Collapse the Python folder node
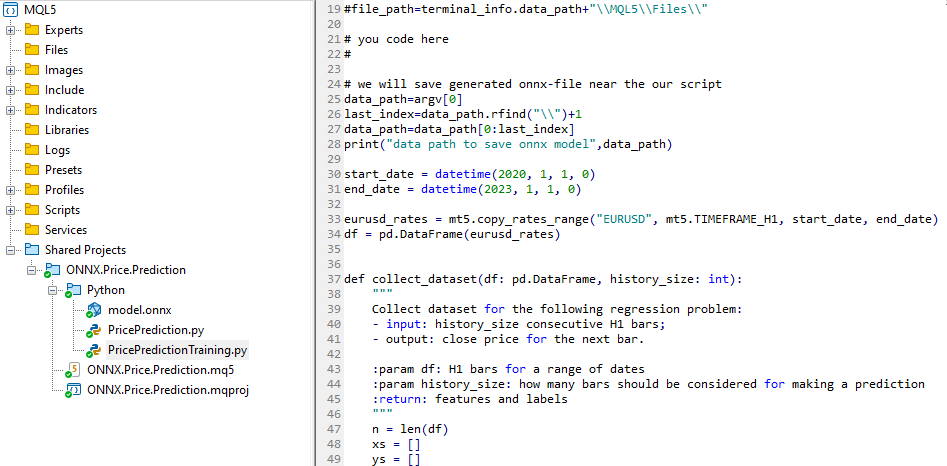 click(x=53, y=290)
